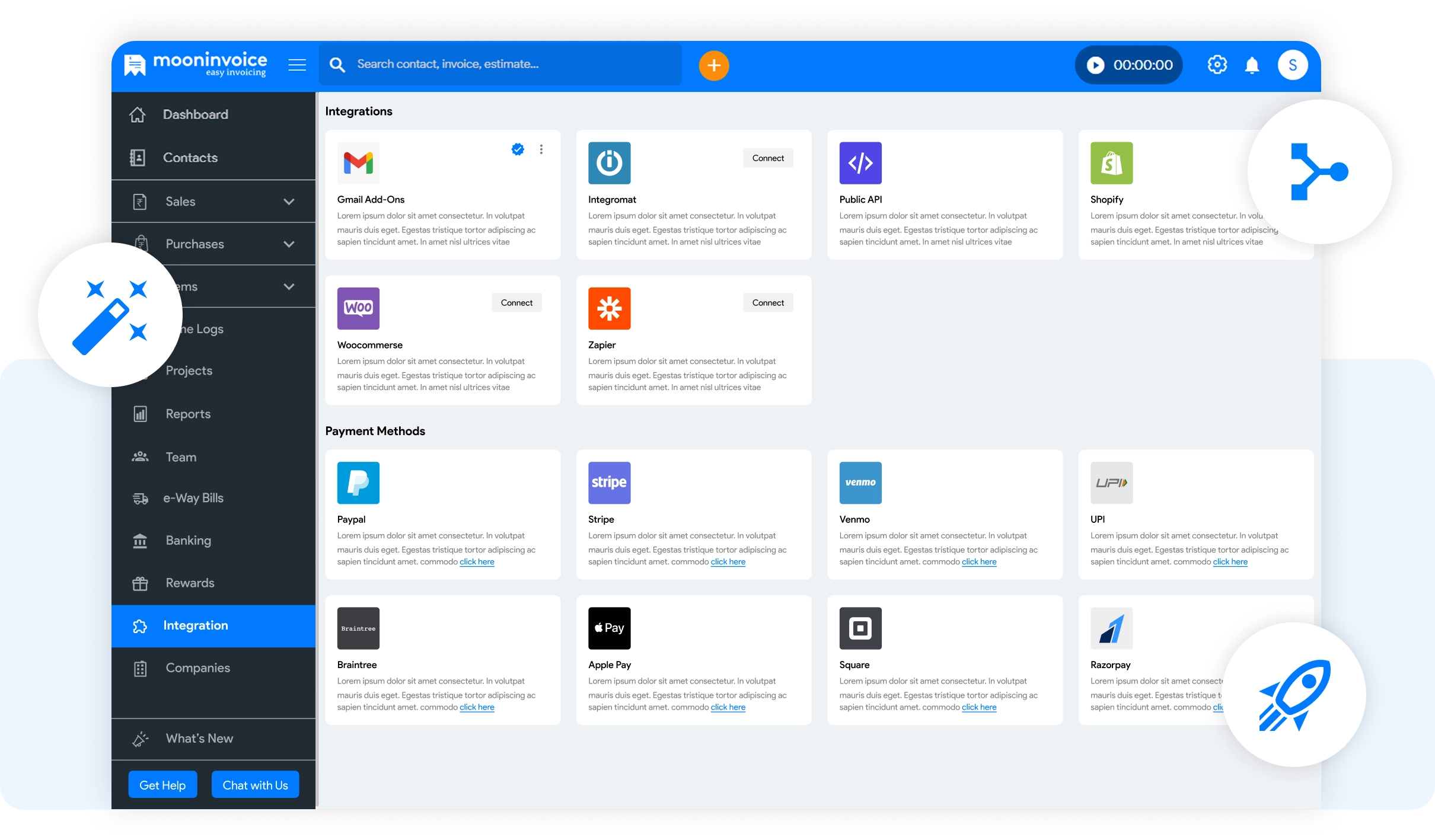Open the user avatar S
Viewport: 1435px width, 840px height.
click(1292, 65)
